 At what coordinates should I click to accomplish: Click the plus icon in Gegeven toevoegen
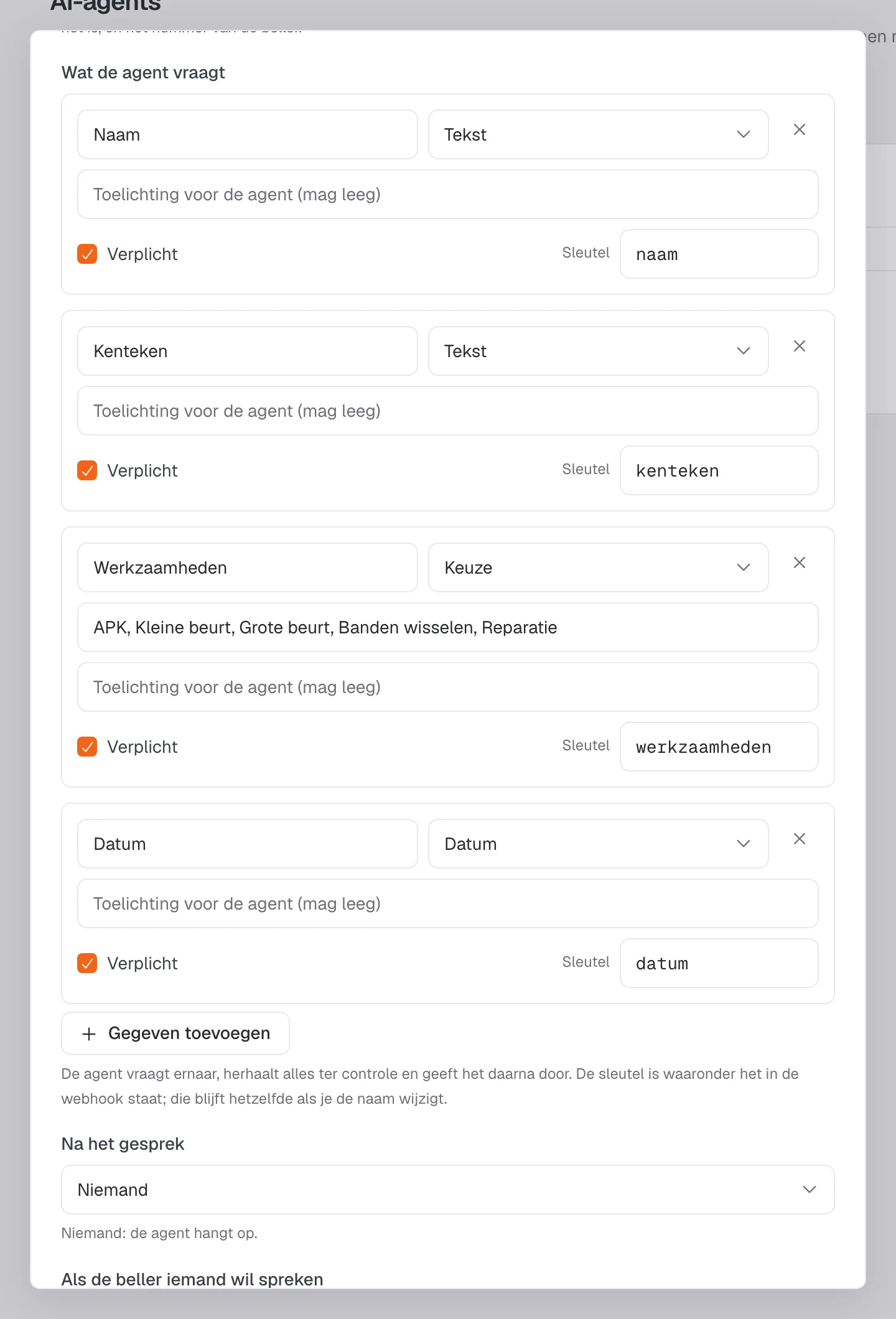pos(89,1034)
